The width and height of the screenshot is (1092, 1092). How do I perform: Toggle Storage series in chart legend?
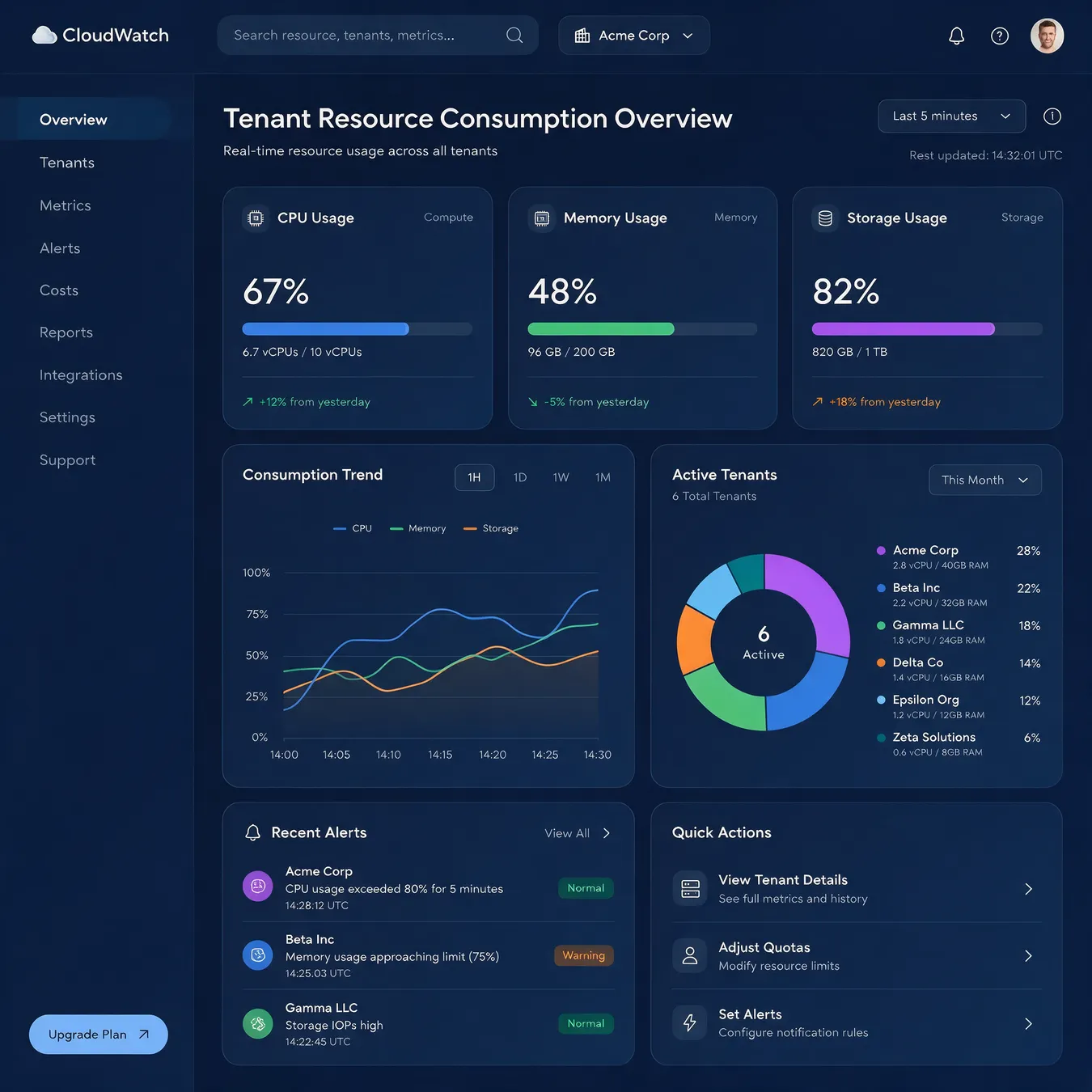491,528
